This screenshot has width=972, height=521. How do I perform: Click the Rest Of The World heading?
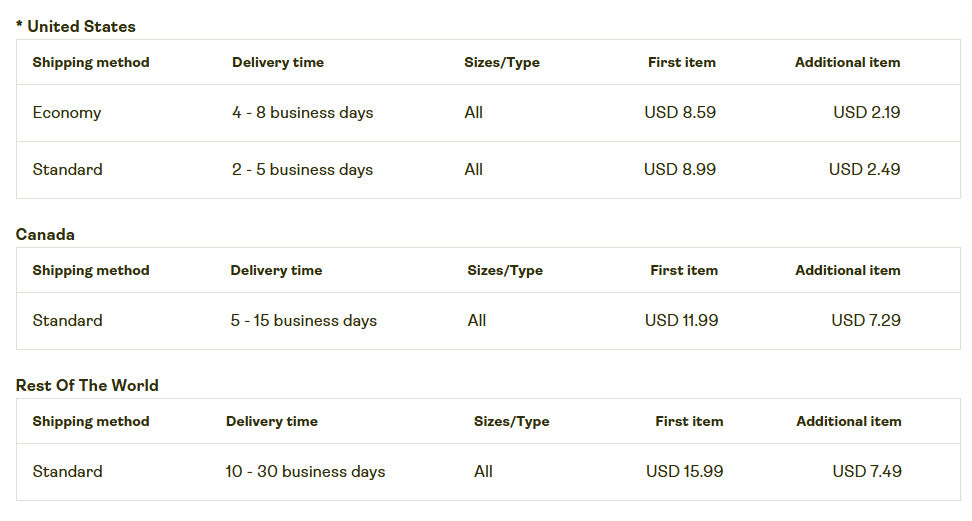pyautogui.click(x=87, y=385)
